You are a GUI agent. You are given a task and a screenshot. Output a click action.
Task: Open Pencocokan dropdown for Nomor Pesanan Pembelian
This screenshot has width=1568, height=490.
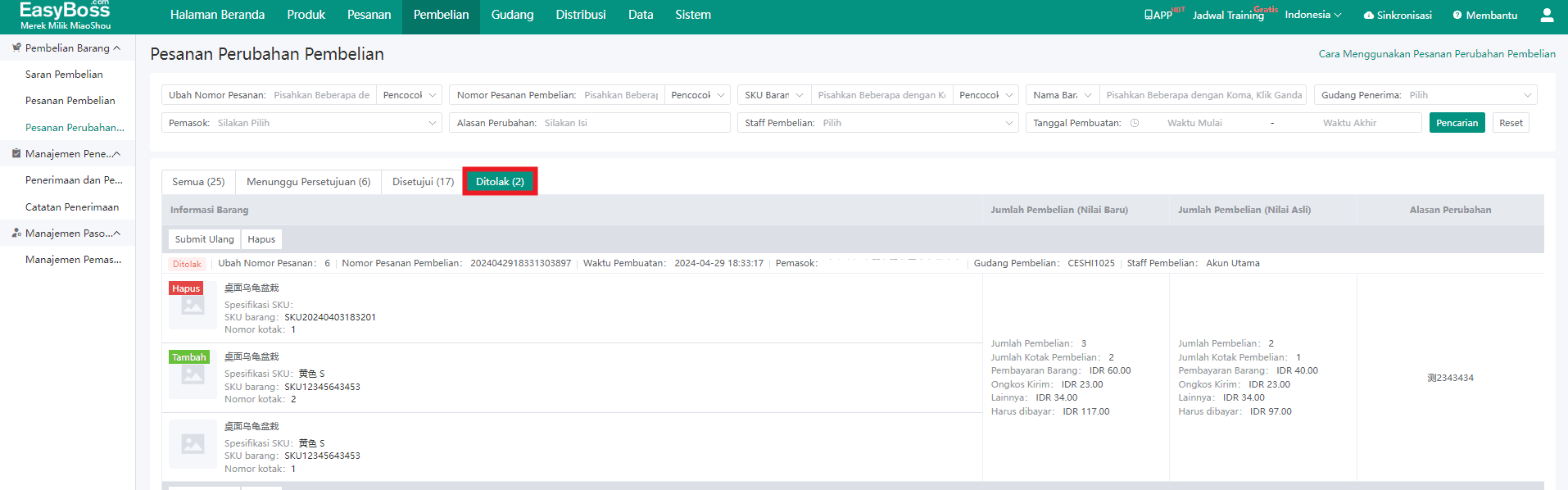click(697, 95)
